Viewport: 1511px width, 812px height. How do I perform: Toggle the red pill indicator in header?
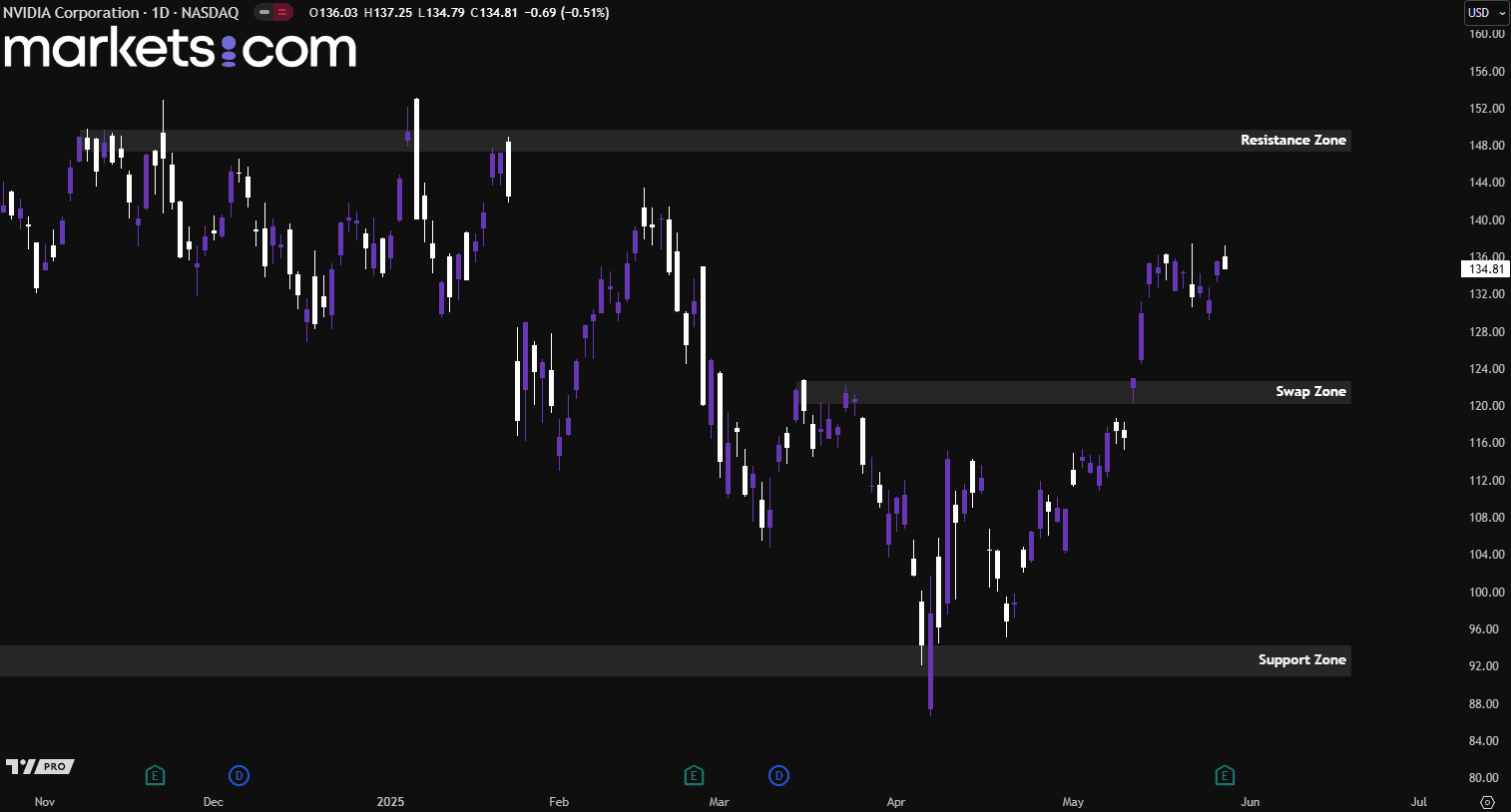(x=283, y=13)
